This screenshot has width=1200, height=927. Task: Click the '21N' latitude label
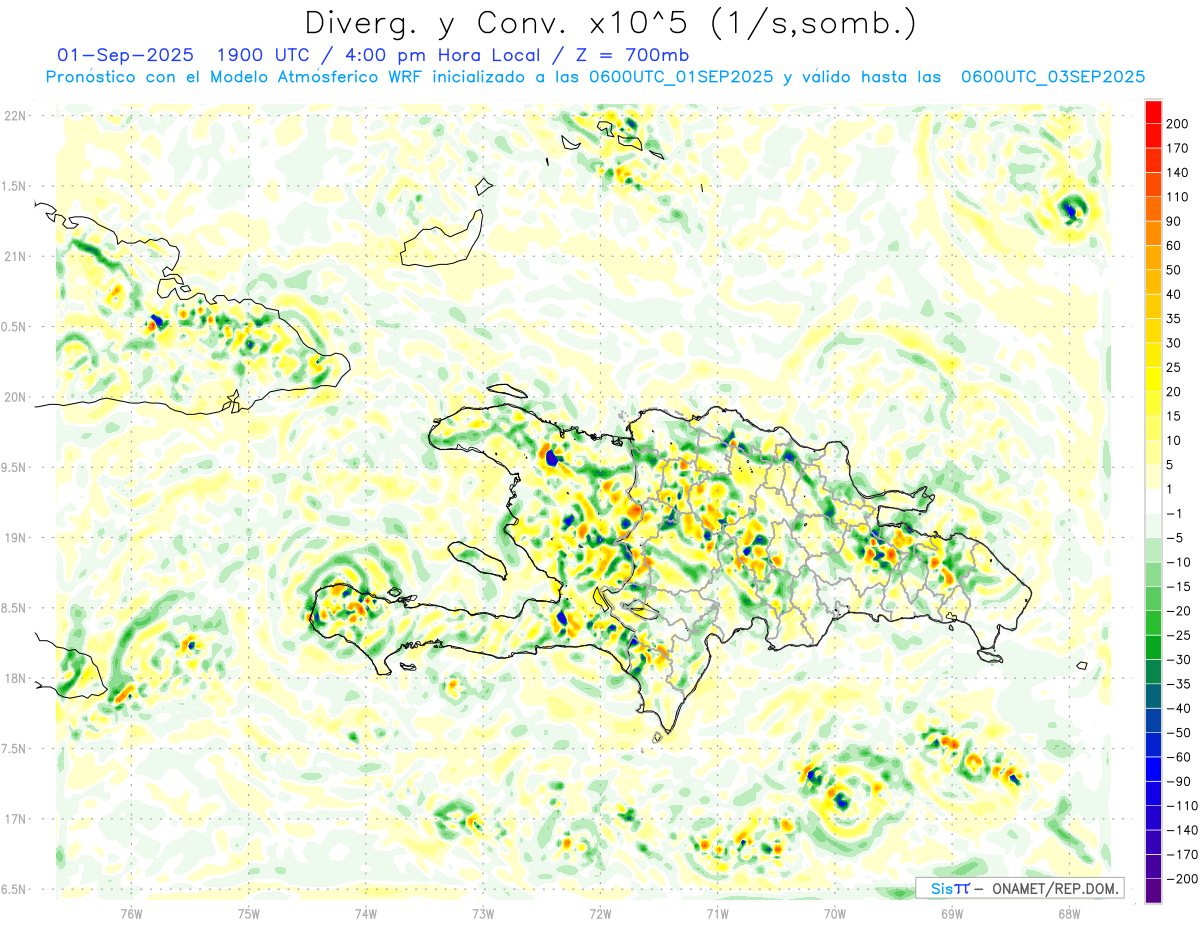tap(15, 256)
